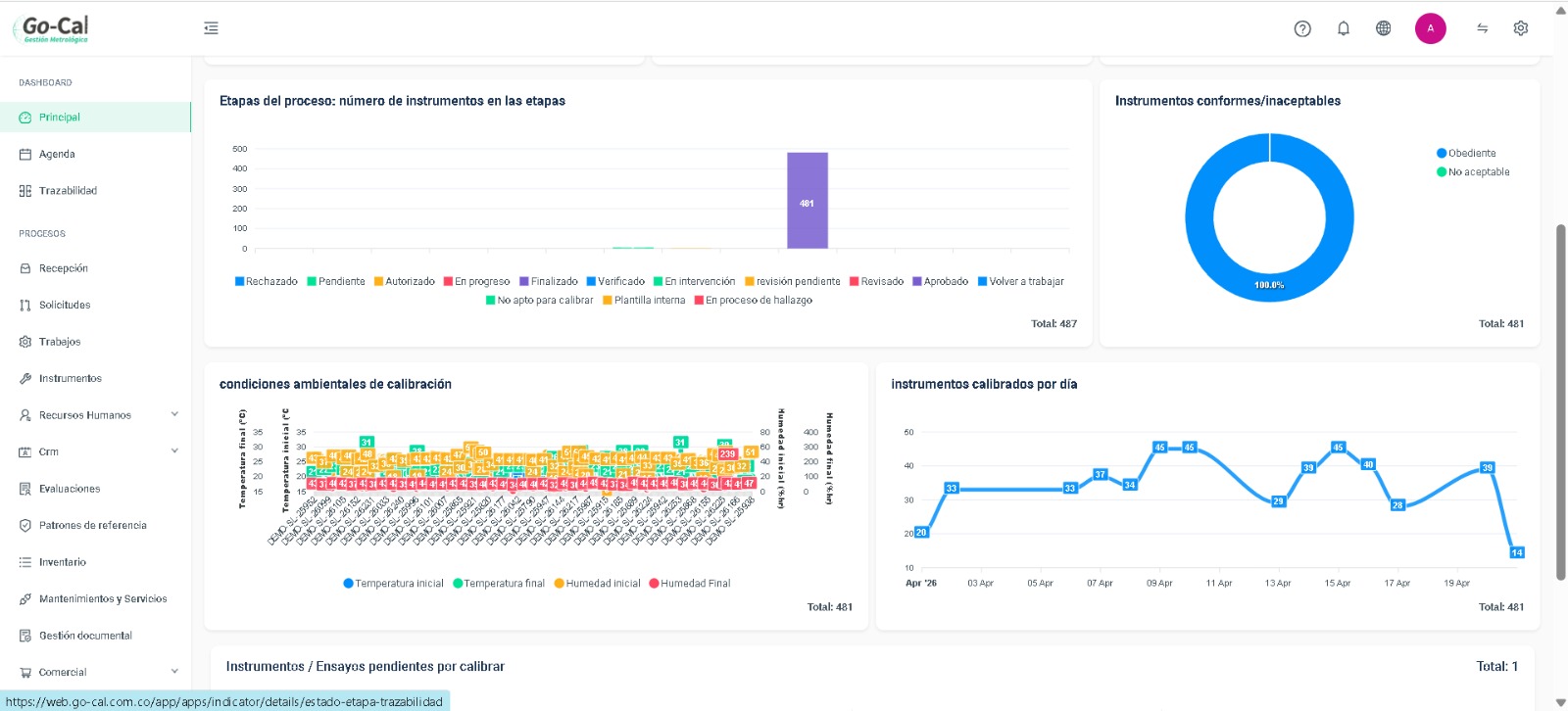Open the Agenda menu item
The image size is (1568, 711).
(95, 155)
